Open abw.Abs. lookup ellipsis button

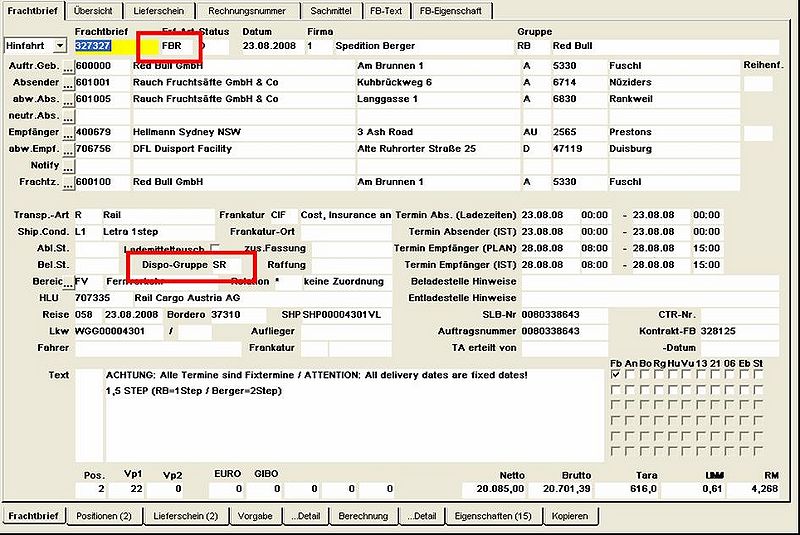click(x=68, y=99)
